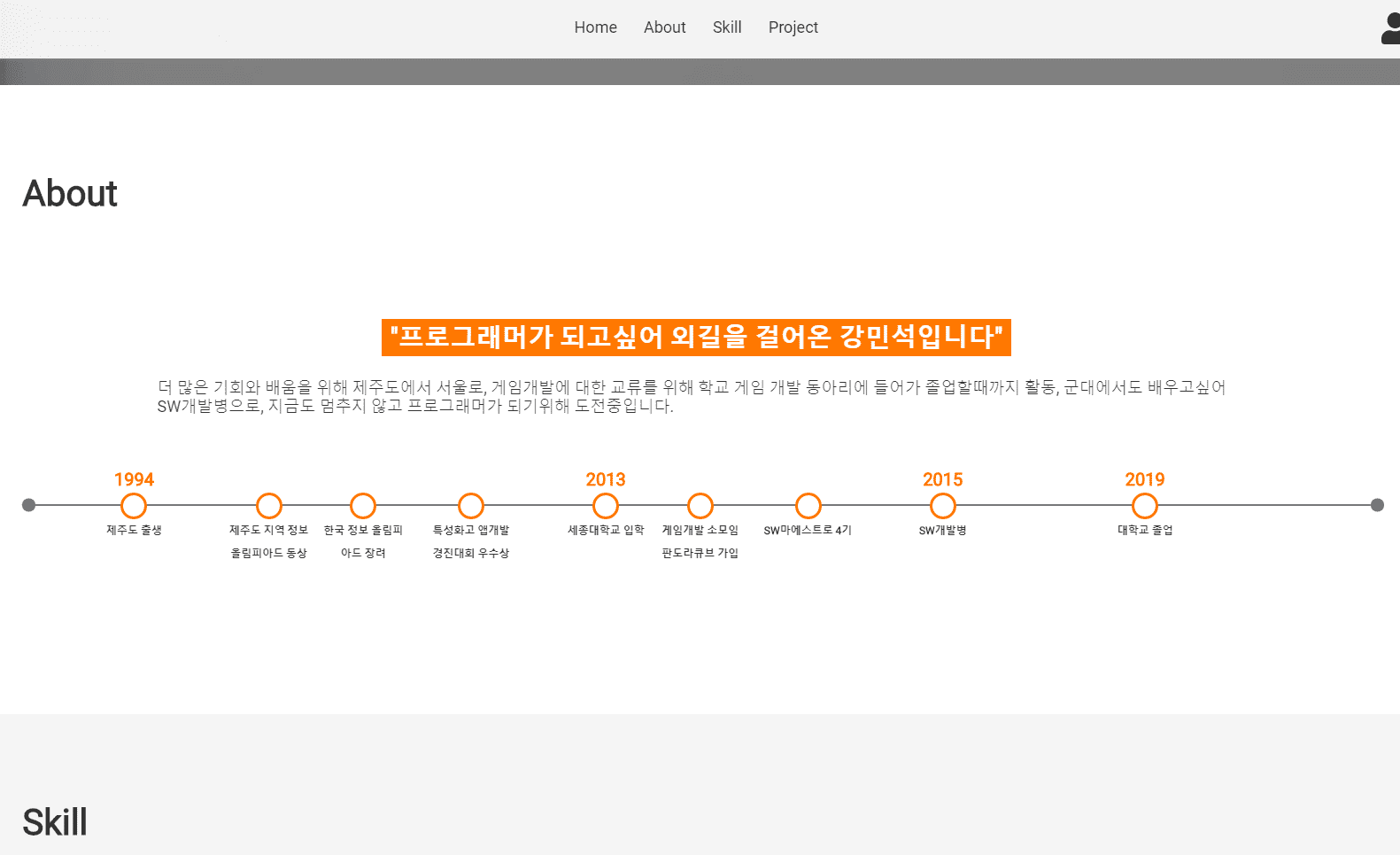Select the timeline circle above 제주도 지역 정보

(x=269, y=506)
